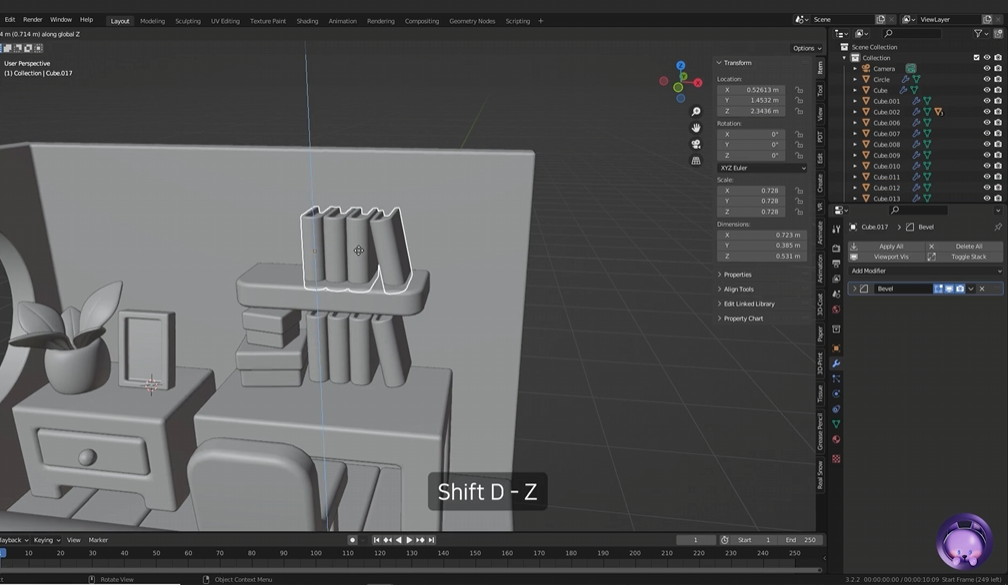
Task: Pin the properties editor with pin icon
Action: (998, 227)
